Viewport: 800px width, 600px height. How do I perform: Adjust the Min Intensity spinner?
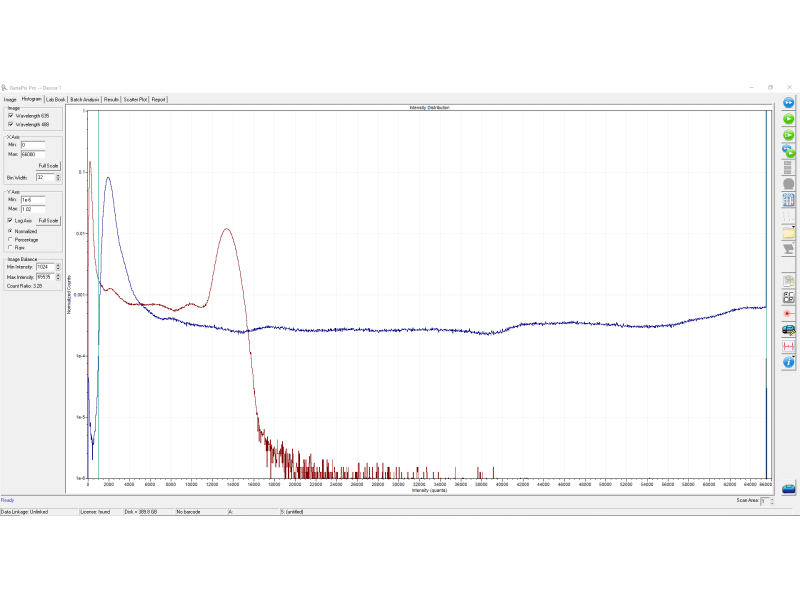pyautogui.click(x=58, y=267)
